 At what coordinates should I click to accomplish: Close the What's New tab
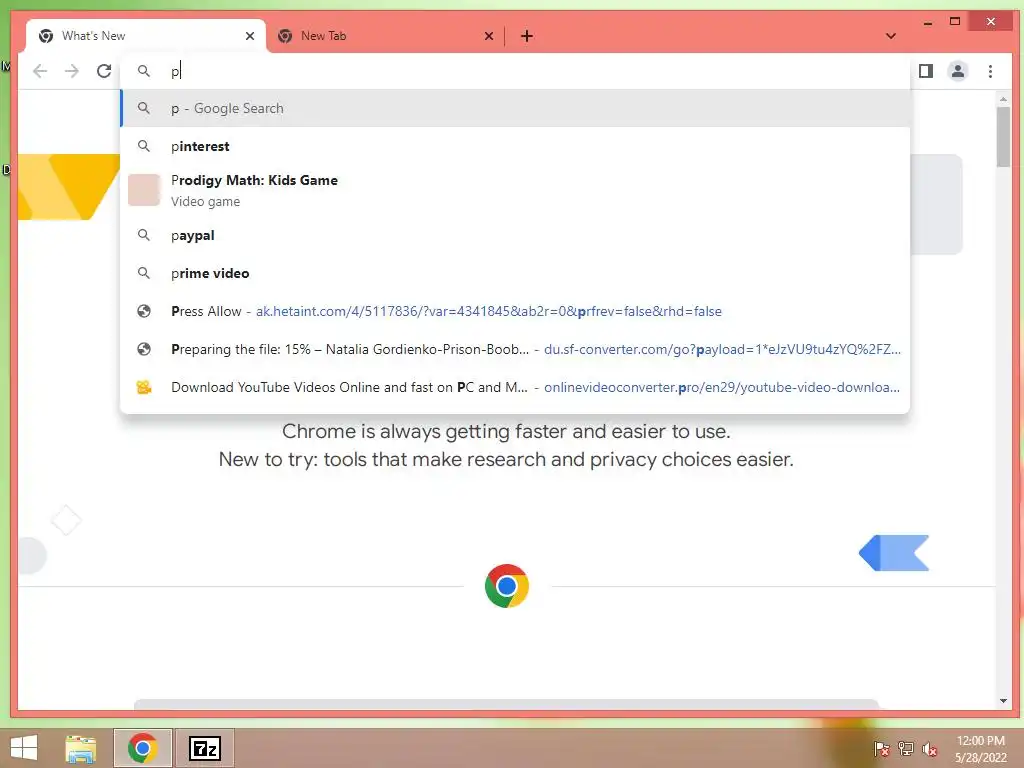[249, 36]
